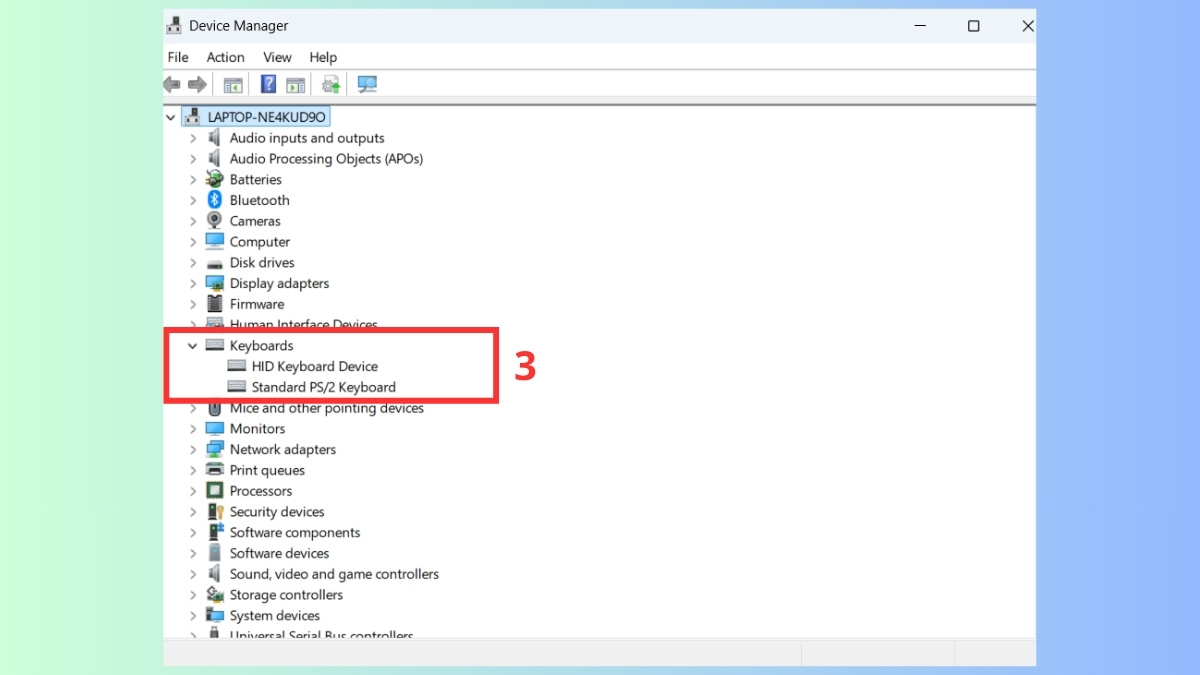Select the LAPTOP-NE4KUD9O root label

click(267, 117)
